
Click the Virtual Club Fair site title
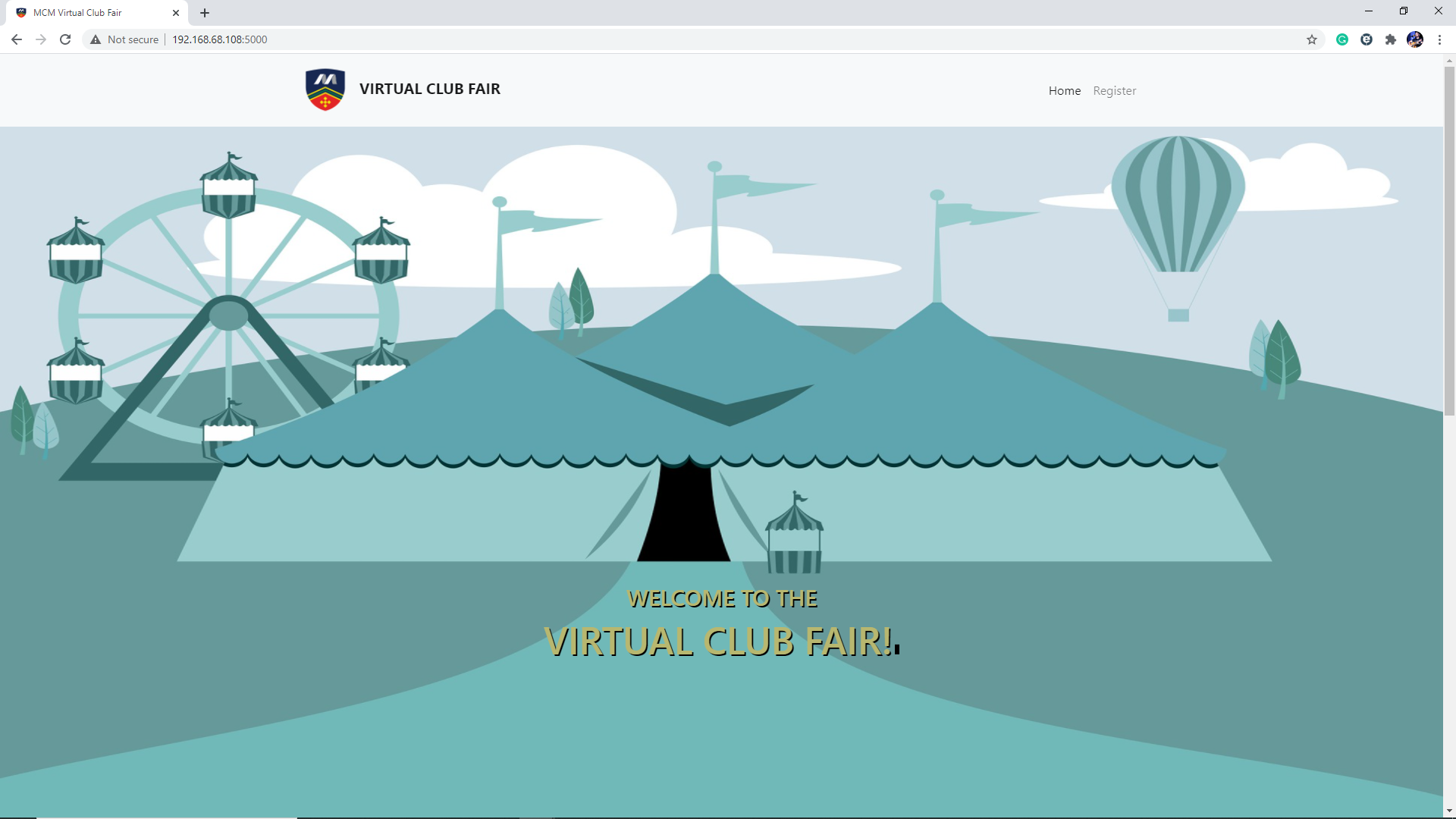[429, 89]
